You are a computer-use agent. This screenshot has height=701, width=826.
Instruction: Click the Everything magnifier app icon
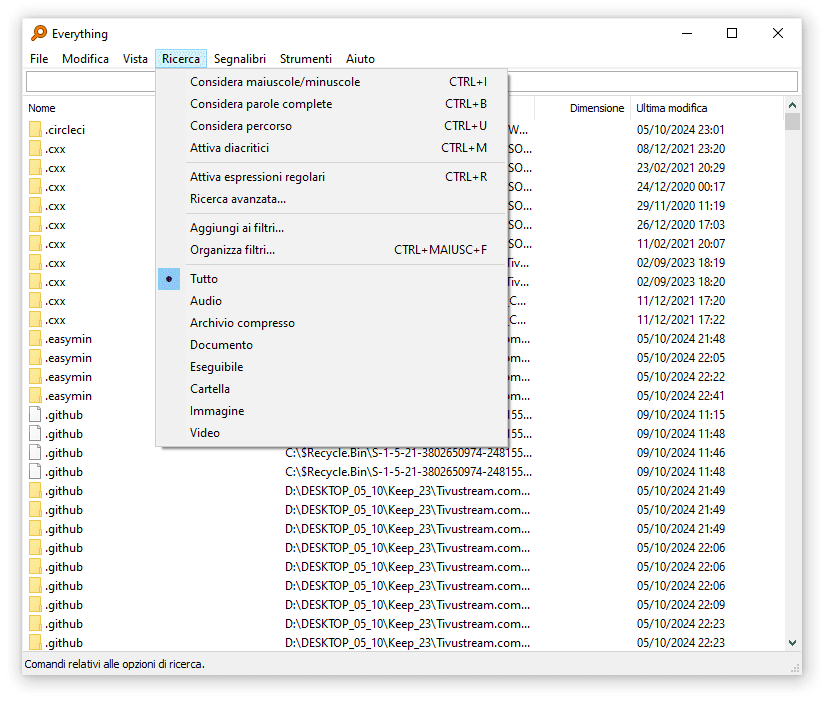click(x=38, y=33)
